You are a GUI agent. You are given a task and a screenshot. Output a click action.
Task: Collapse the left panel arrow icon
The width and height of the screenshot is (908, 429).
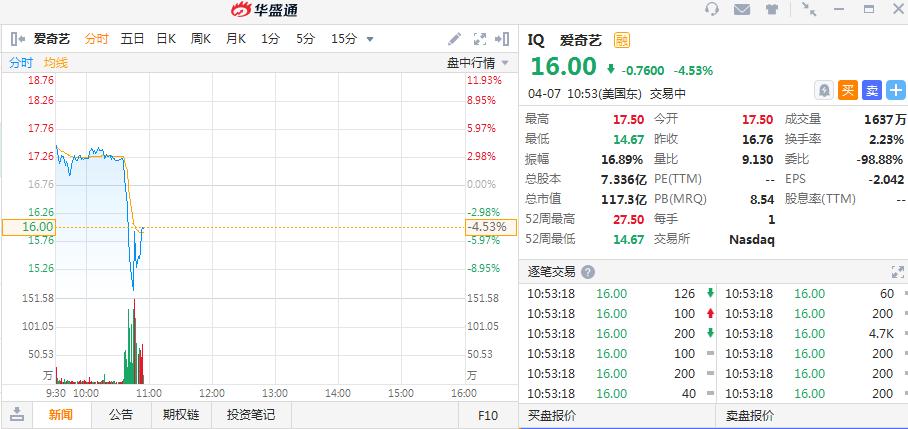click(17, 39)
